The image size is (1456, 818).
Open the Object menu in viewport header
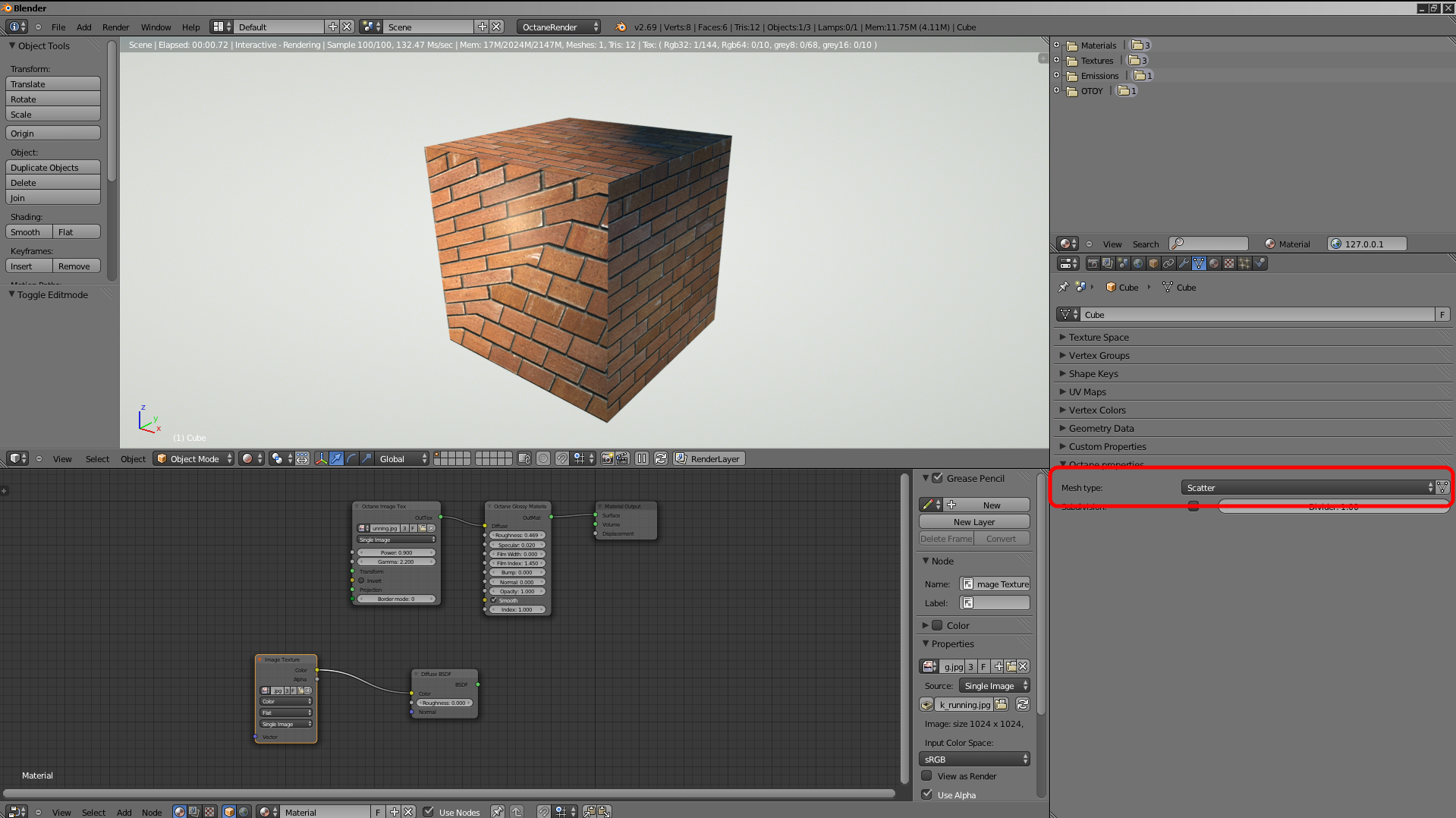coord(133,458)
